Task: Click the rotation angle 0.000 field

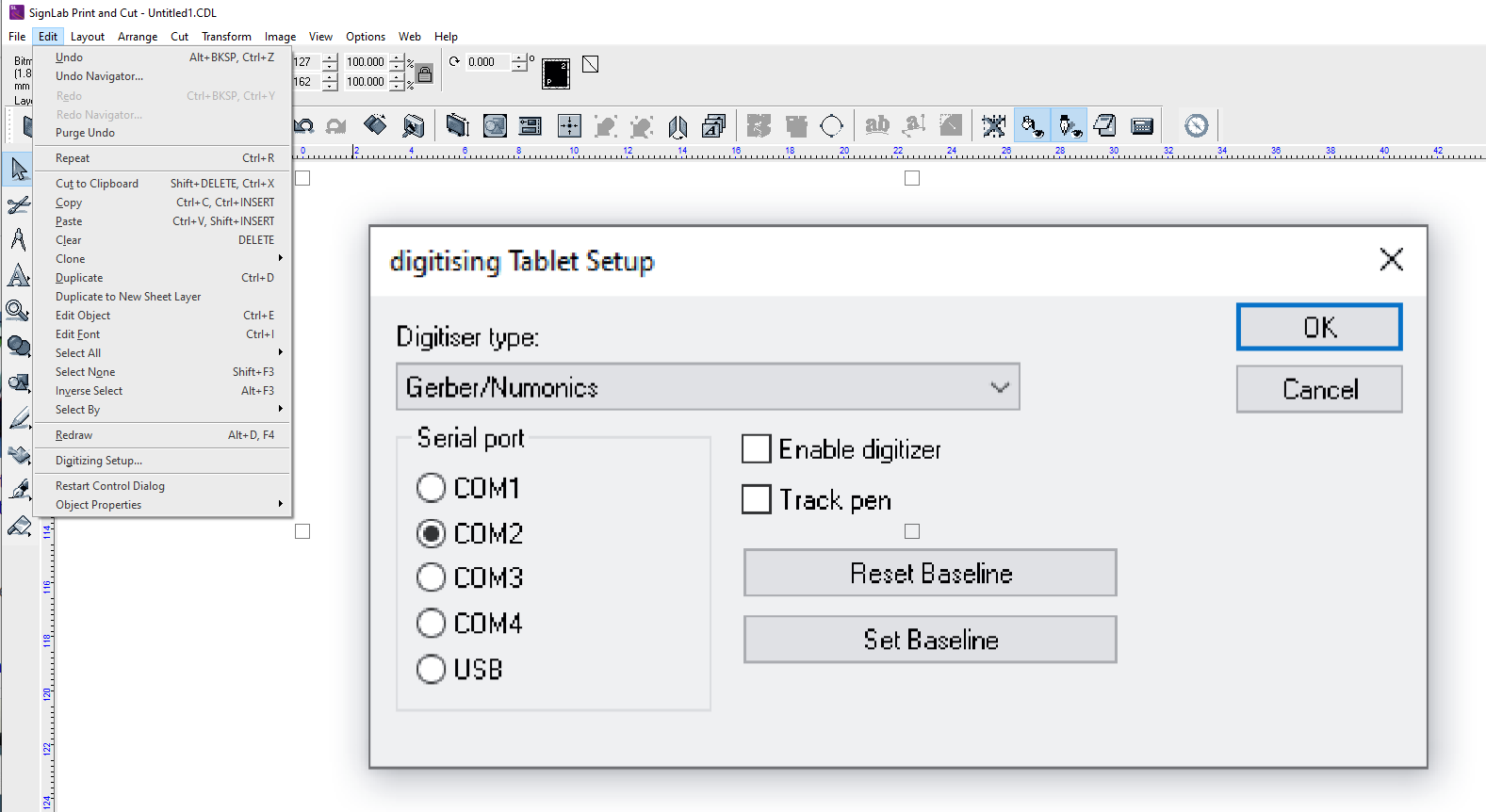Action: [488, 62]
